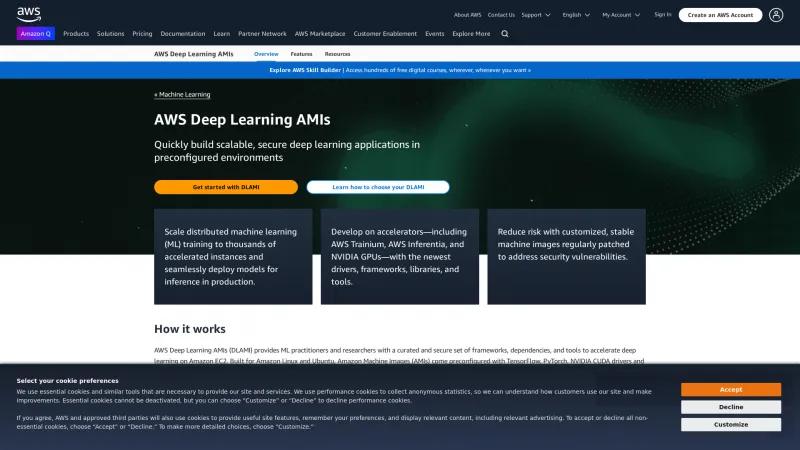This screenshot has height=450, width=800.
Task: Open Customer Enablement menu item
Action: [385, 34]
